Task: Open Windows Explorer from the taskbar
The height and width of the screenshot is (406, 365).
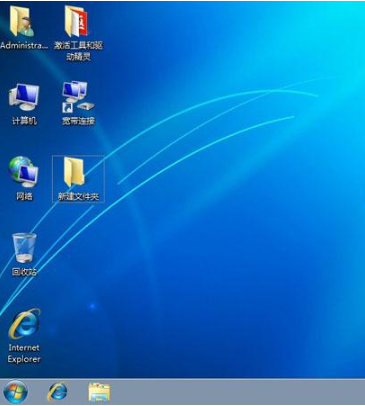Action: [99, 392]
